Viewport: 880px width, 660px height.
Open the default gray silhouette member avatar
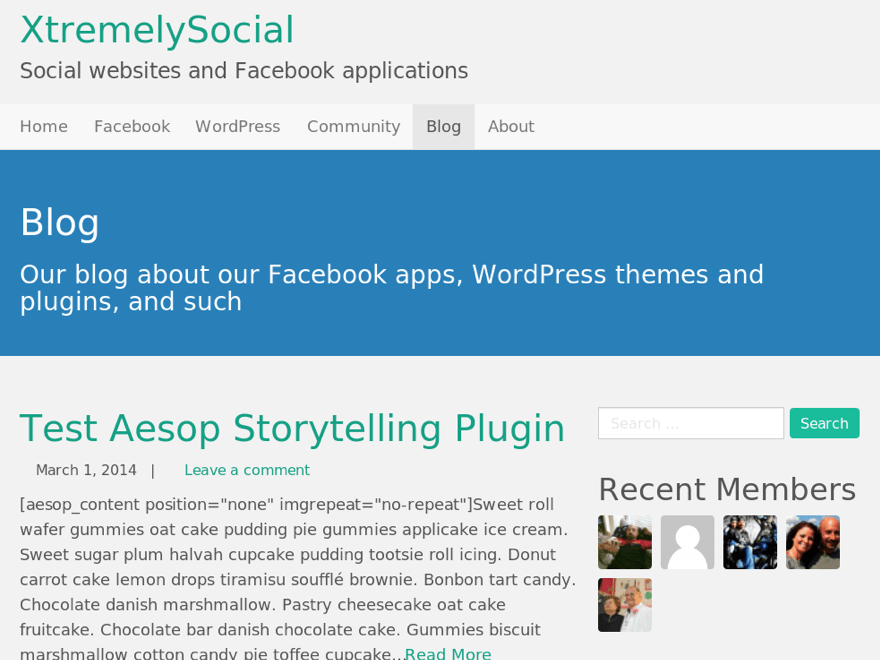point(688,542)
